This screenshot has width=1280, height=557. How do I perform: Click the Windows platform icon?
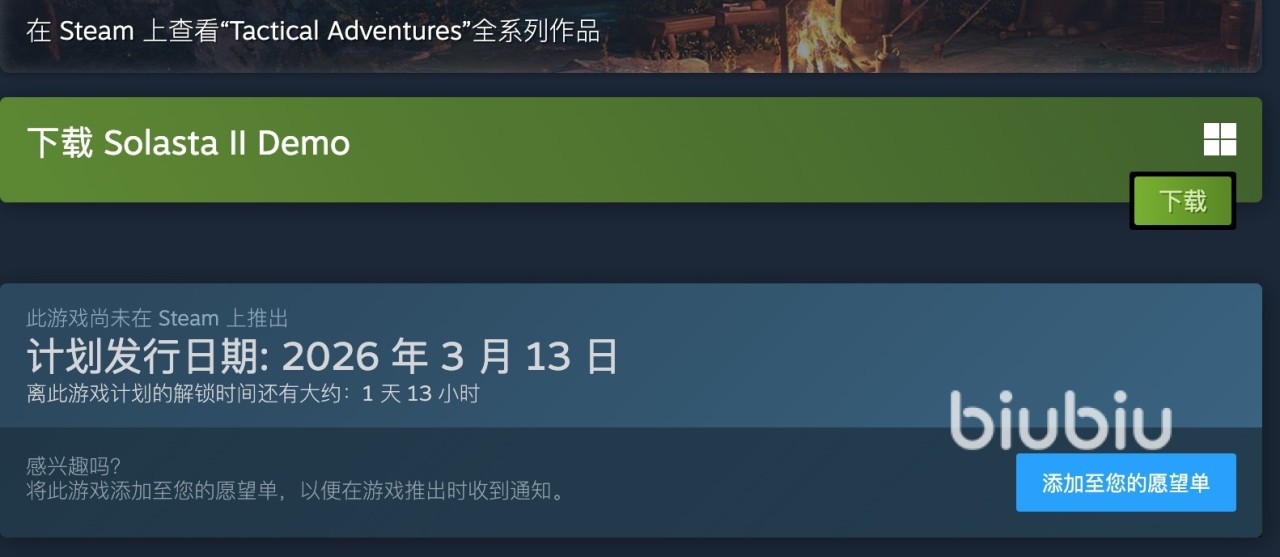pos(1220,140)
